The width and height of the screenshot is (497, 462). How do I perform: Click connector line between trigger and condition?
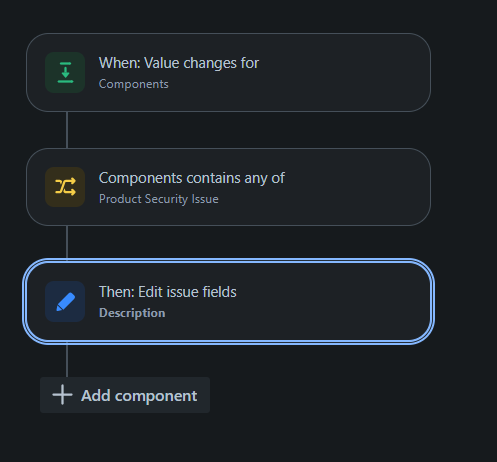67,130
